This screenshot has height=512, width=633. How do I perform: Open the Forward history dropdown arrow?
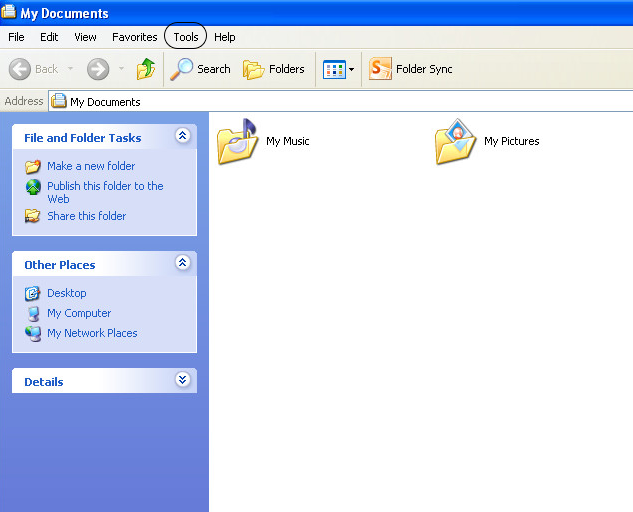click(x=122, y=69)
